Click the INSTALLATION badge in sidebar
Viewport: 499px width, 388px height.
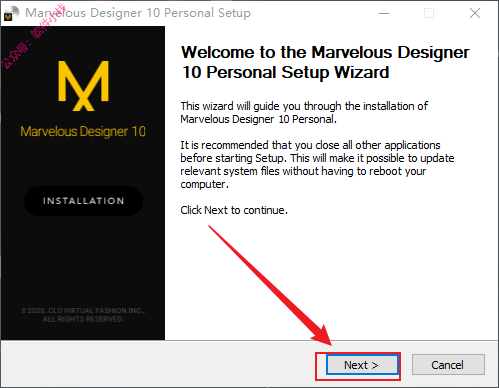83,201
